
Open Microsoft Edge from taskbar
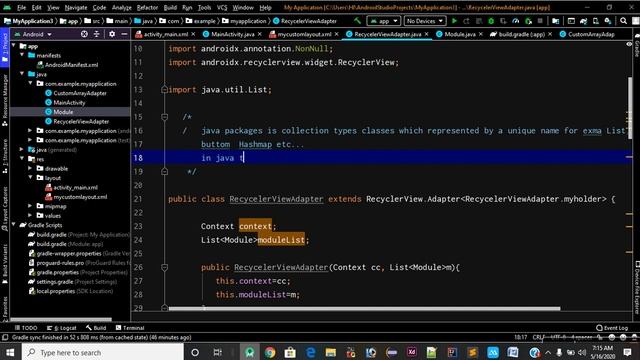point(311,352)
